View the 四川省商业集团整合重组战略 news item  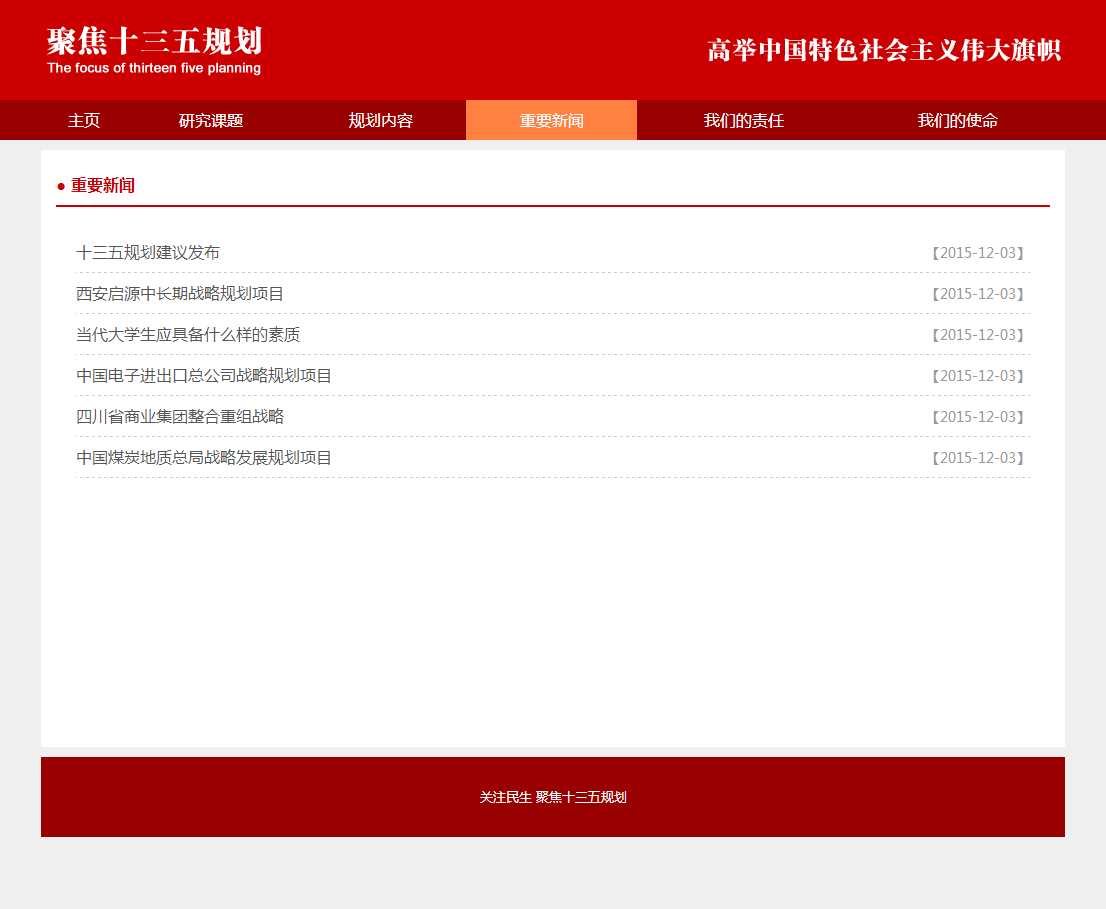point(180,417)
